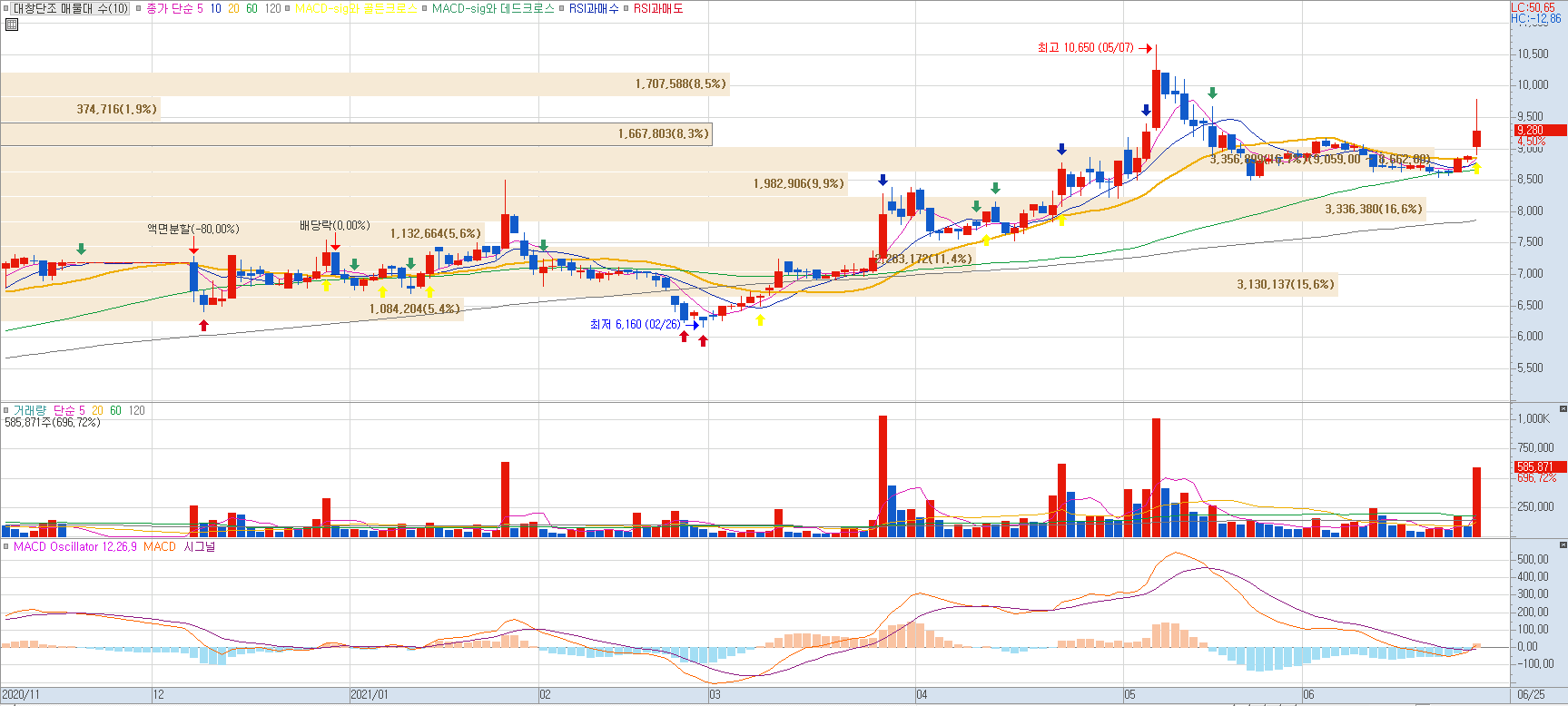Click the 1,667,803(8.3%) volume profile bar
The width and height of the screenshot is (1568, 706).
[356, 134]
